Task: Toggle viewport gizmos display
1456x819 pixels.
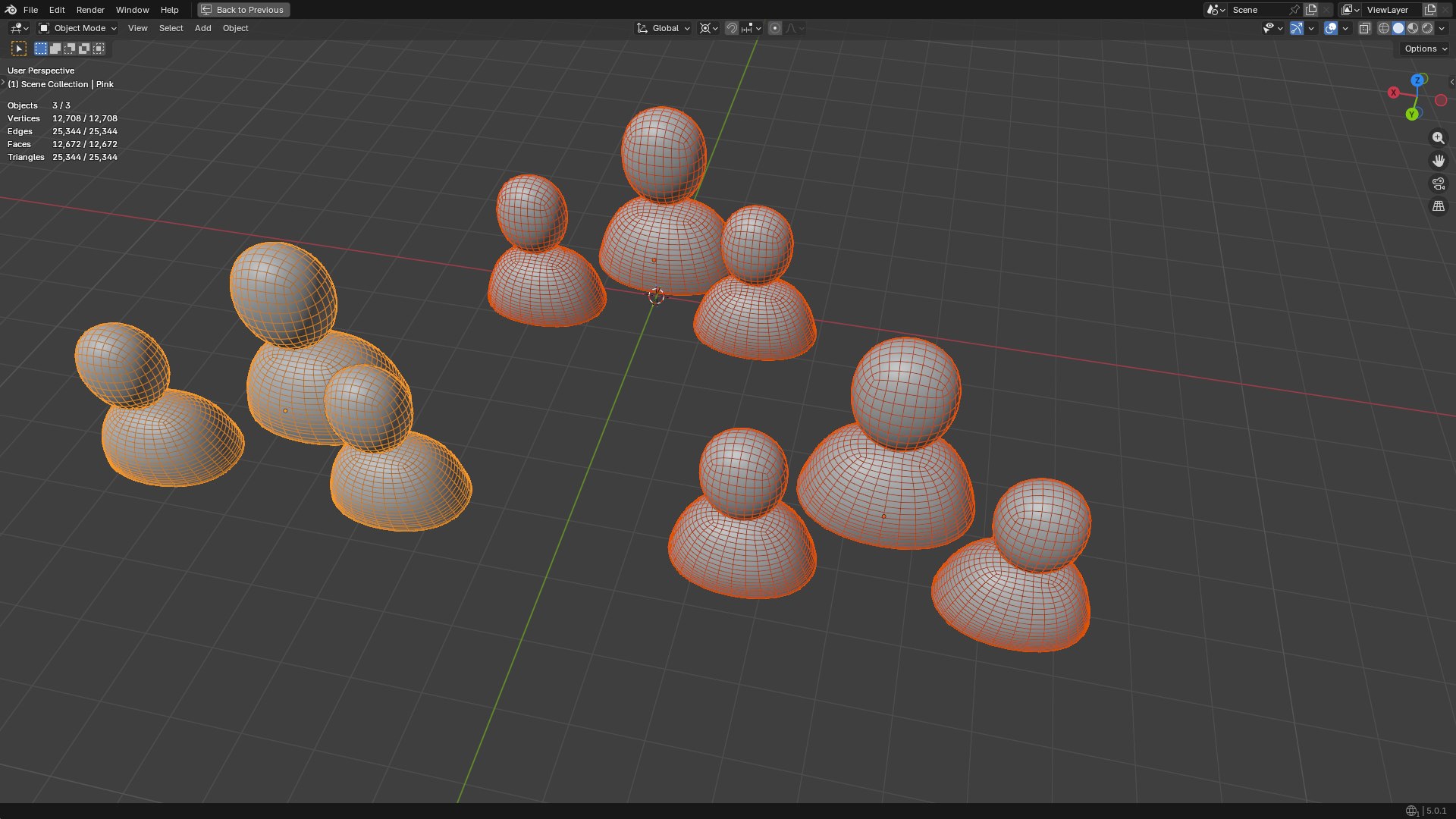Action: click(x=1297, y=28)
